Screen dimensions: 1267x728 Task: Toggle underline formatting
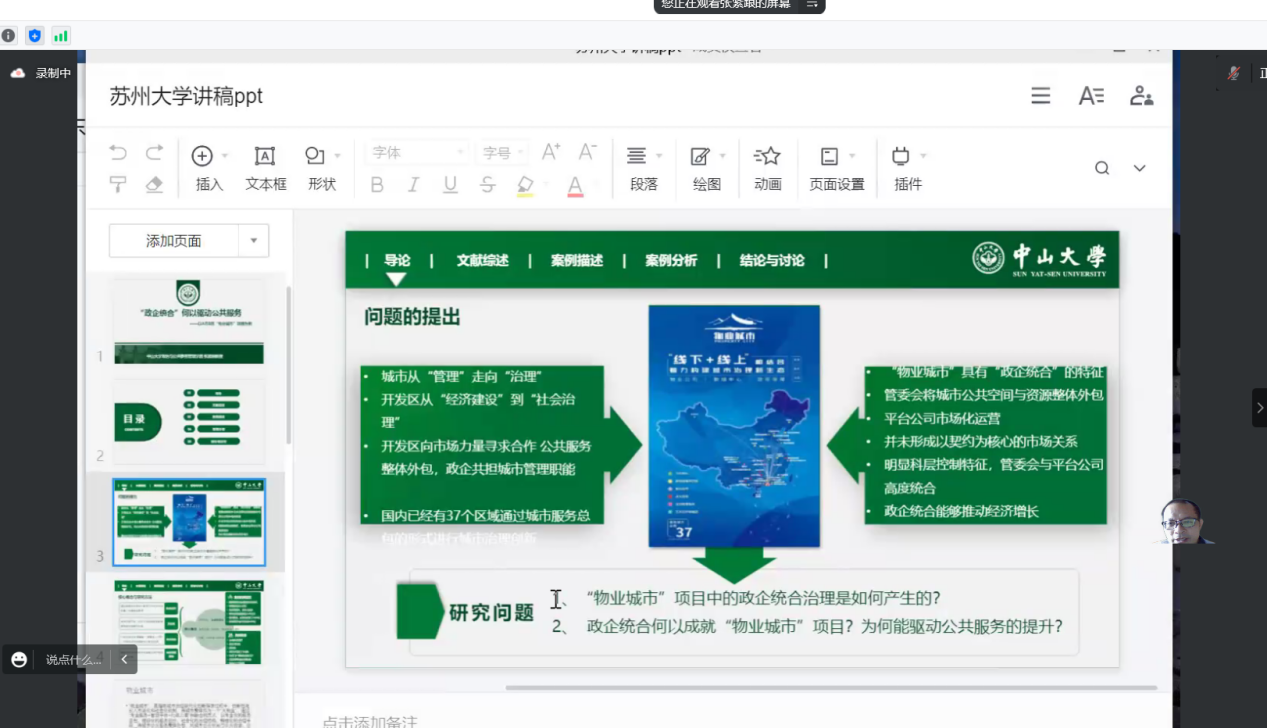click(450, 184)
